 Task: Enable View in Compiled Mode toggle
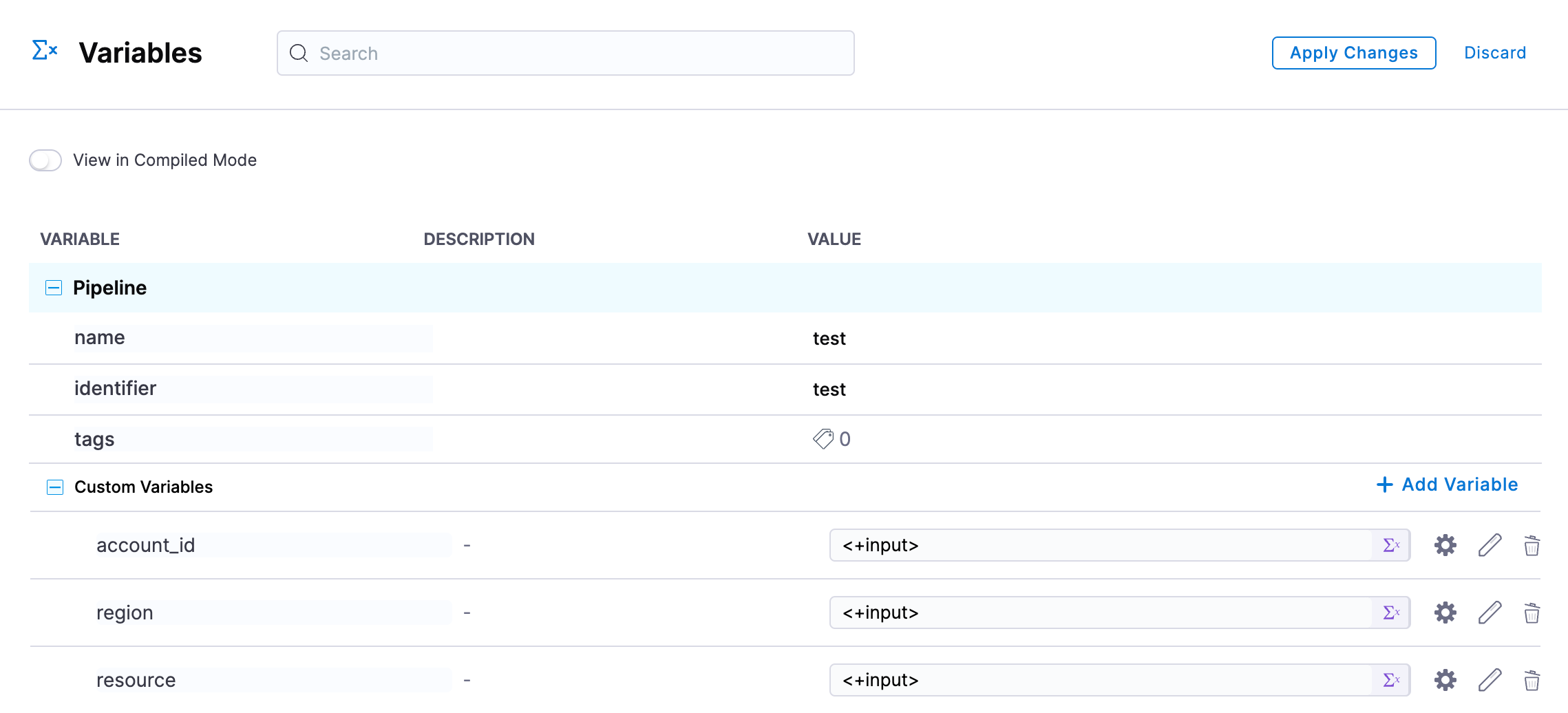tap(45, 160)
